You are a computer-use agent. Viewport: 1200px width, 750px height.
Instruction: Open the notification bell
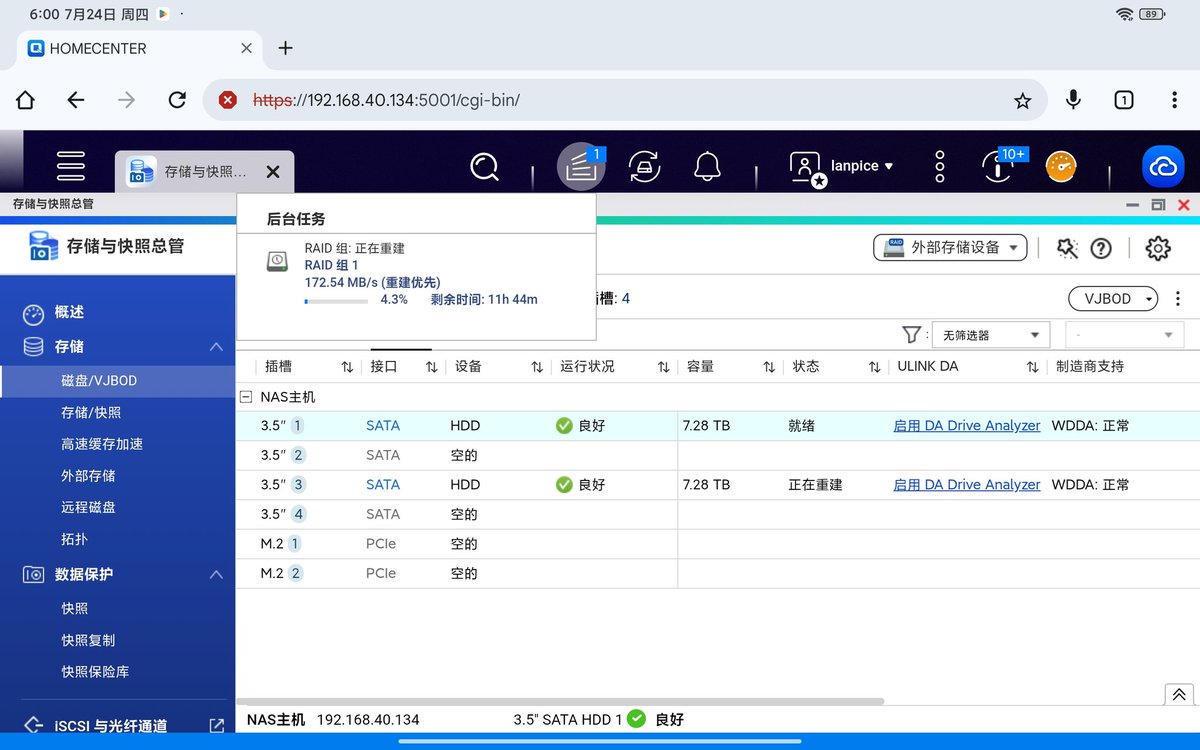tap(707, 166)
